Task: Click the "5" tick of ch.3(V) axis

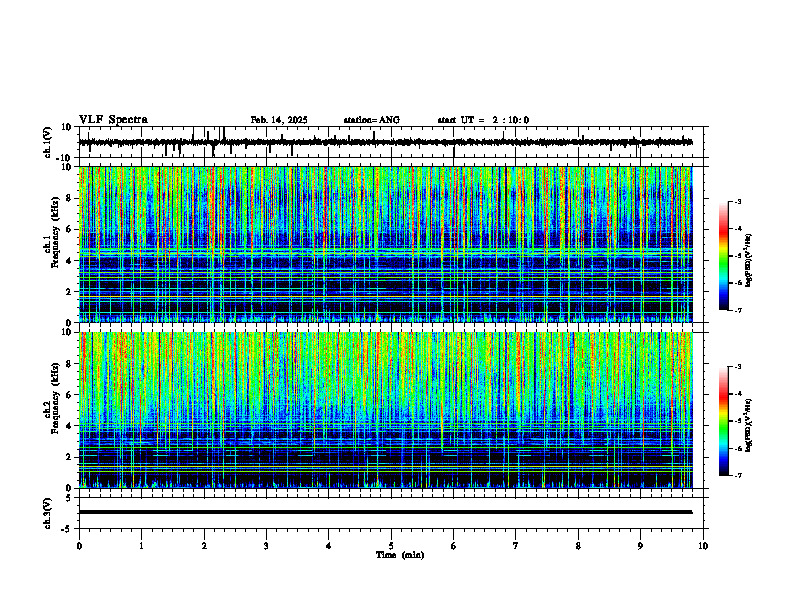Action: 69,497
